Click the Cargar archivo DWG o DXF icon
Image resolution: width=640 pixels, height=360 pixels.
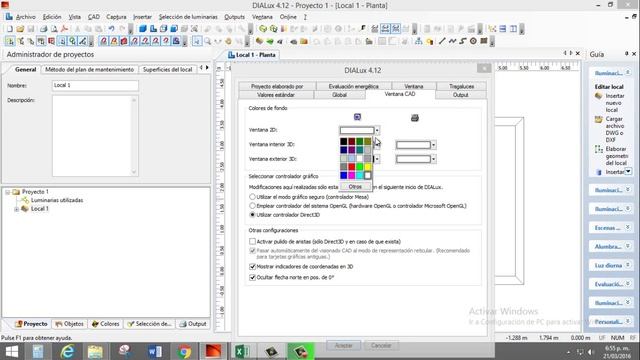click(x=598, y=120)
